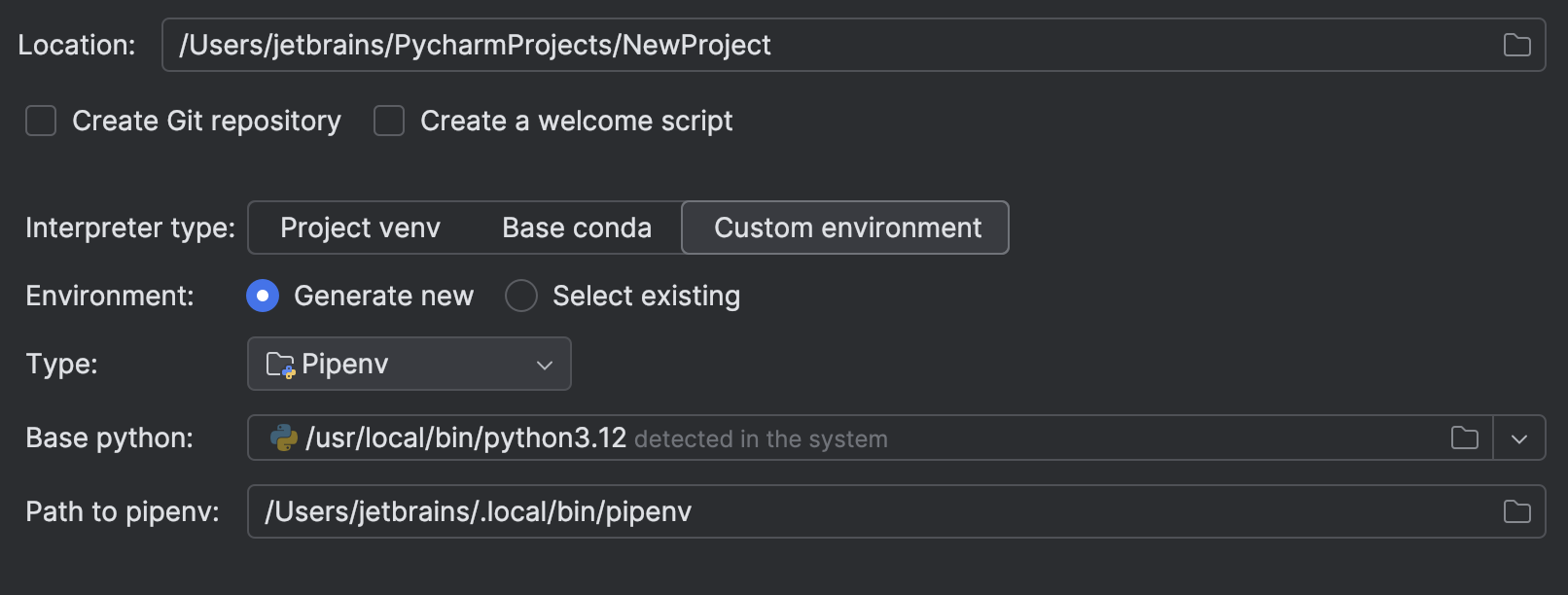Select the Generate new radio button
The height and width of the screenshot is (595, 1568).
(263, 296)
